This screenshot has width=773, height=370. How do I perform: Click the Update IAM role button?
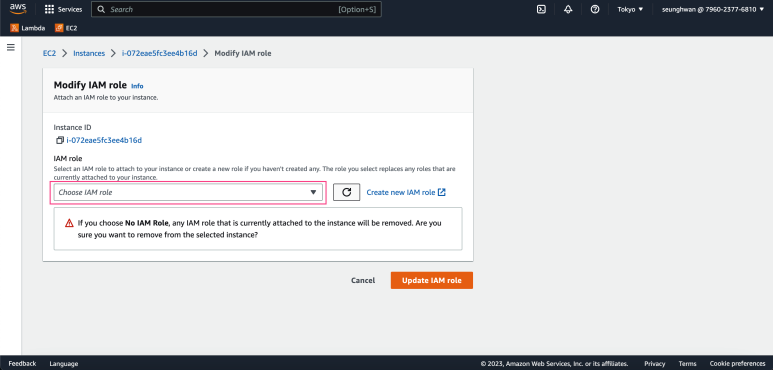click(x=432, y=280)
